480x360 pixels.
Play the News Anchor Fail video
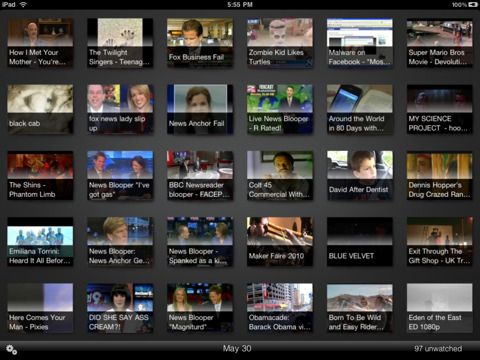(200, 109)
